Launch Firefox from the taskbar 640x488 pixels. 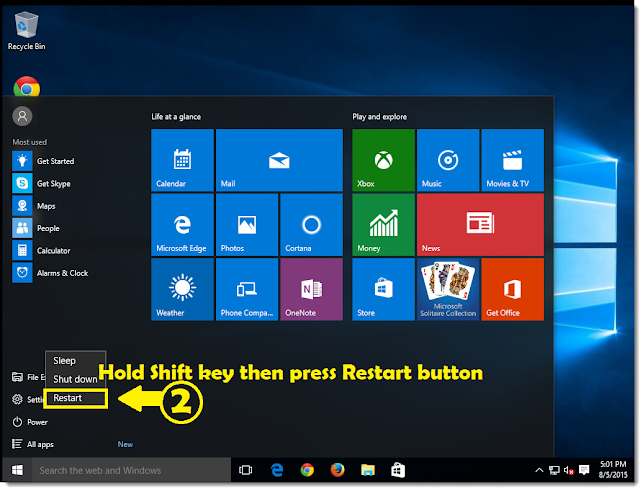coord(337,470)
